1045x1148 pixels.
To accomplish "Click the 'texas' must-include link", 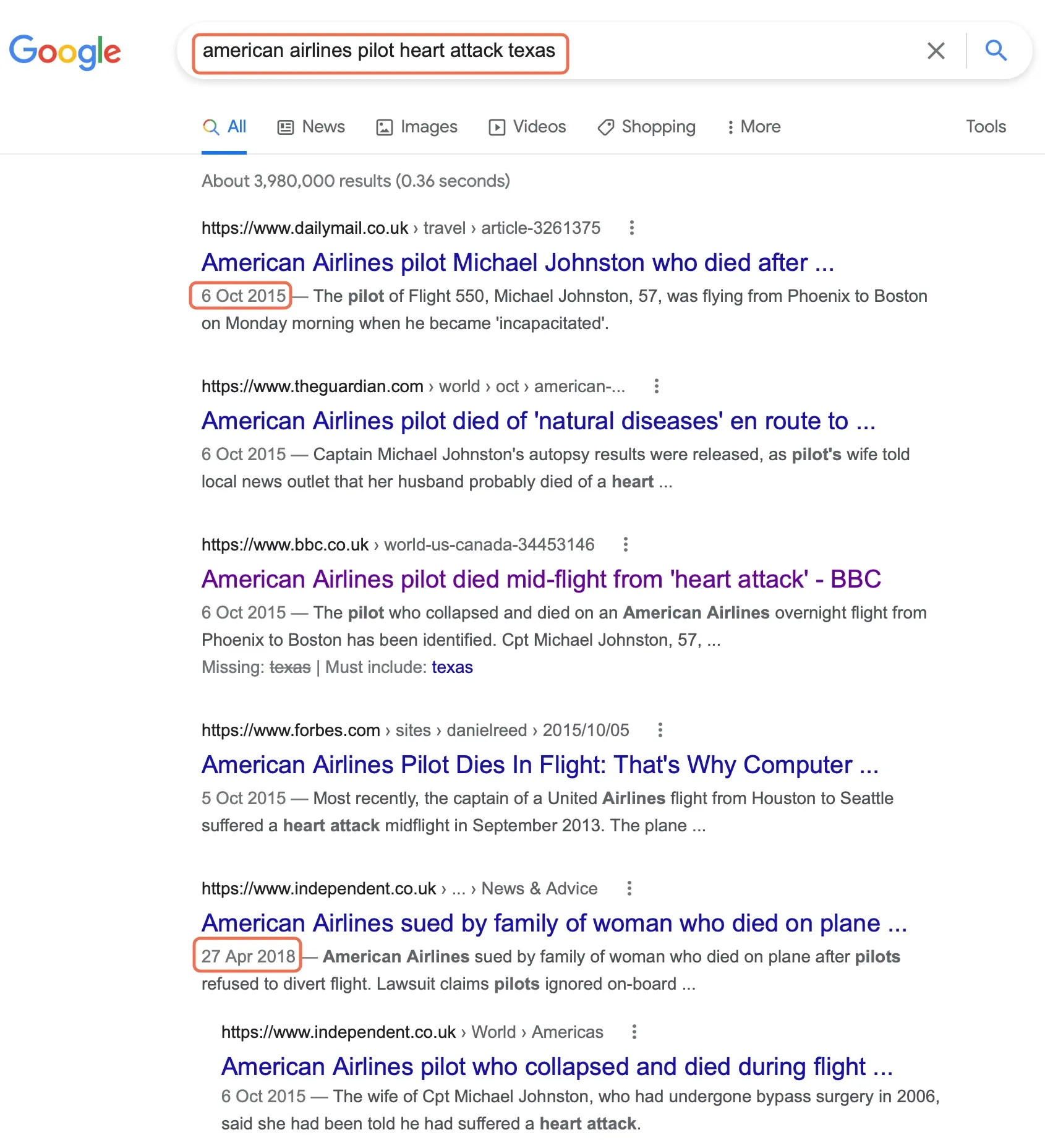I will 452,667.
